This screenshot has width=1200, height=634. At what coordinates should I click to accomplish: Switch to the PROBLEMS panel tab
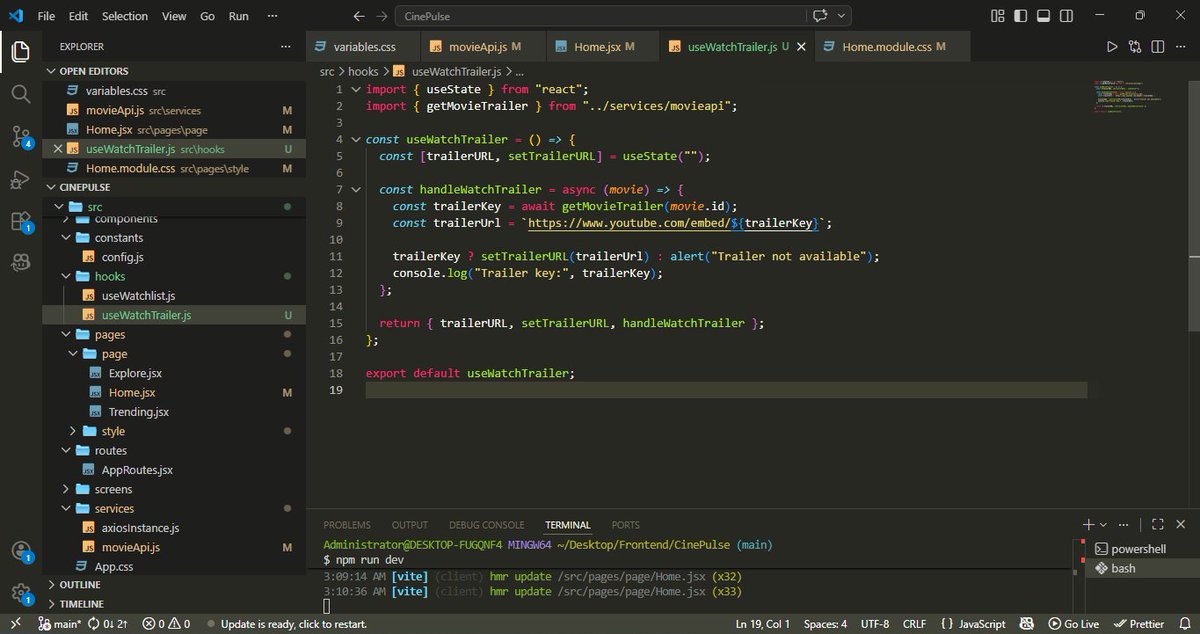347,525
